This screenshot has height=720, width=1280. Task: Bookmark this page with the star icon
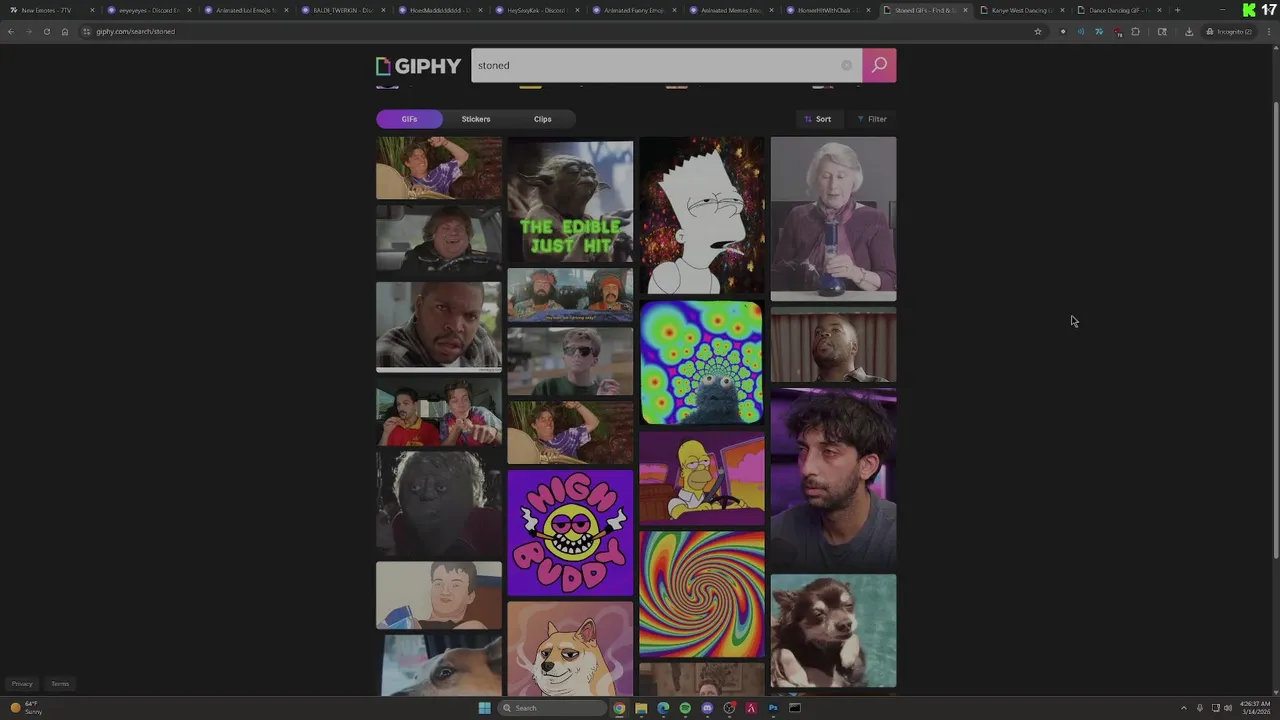(x=1038, y=31)
